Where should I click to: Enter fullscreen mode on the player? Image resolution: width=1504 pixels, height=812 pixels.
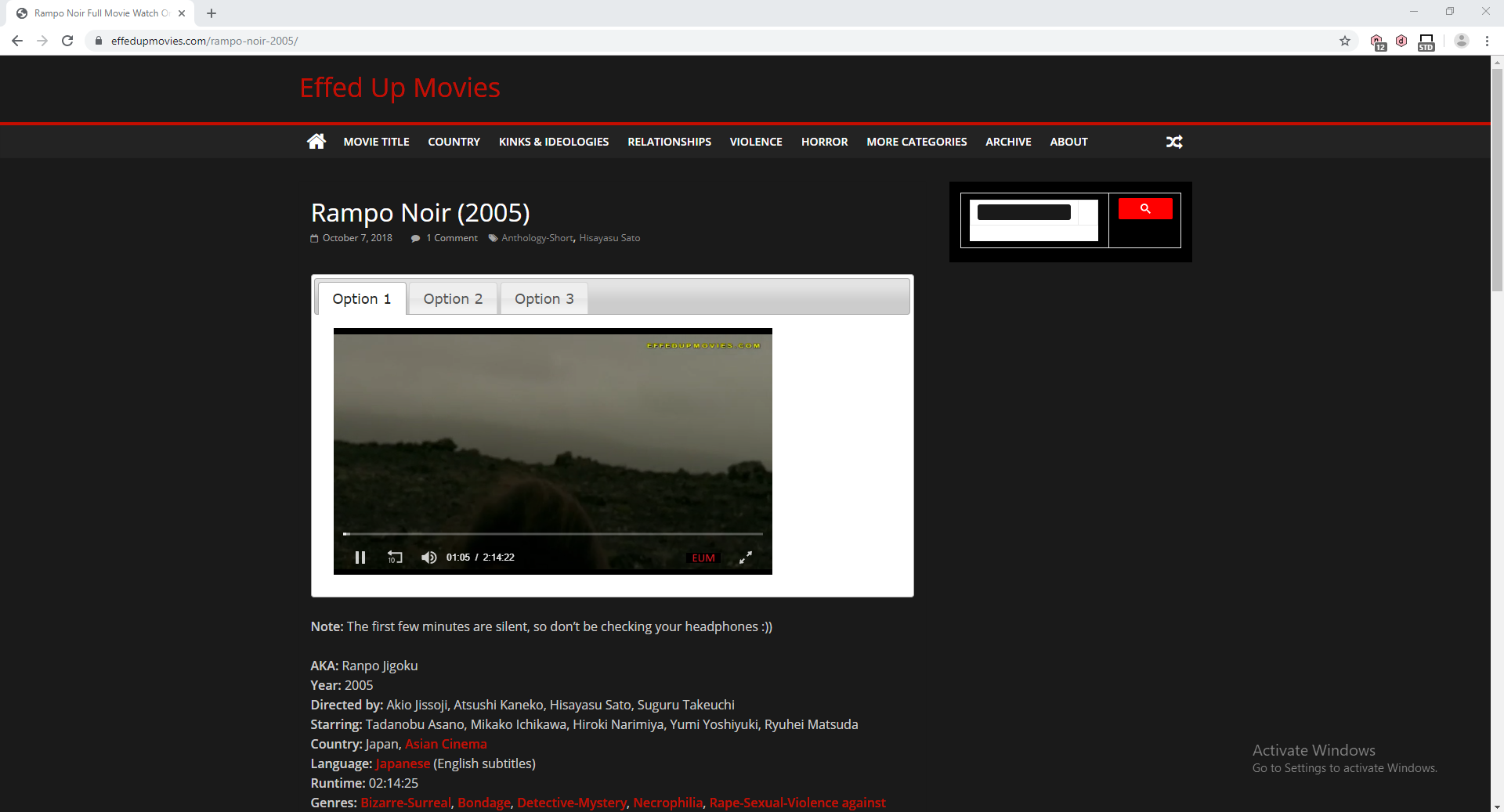pyautogui.click(x=745, y=558)
